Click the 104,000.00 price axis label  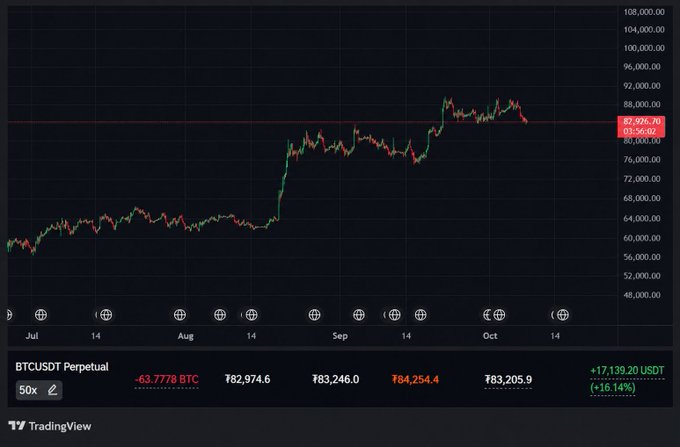644,29
